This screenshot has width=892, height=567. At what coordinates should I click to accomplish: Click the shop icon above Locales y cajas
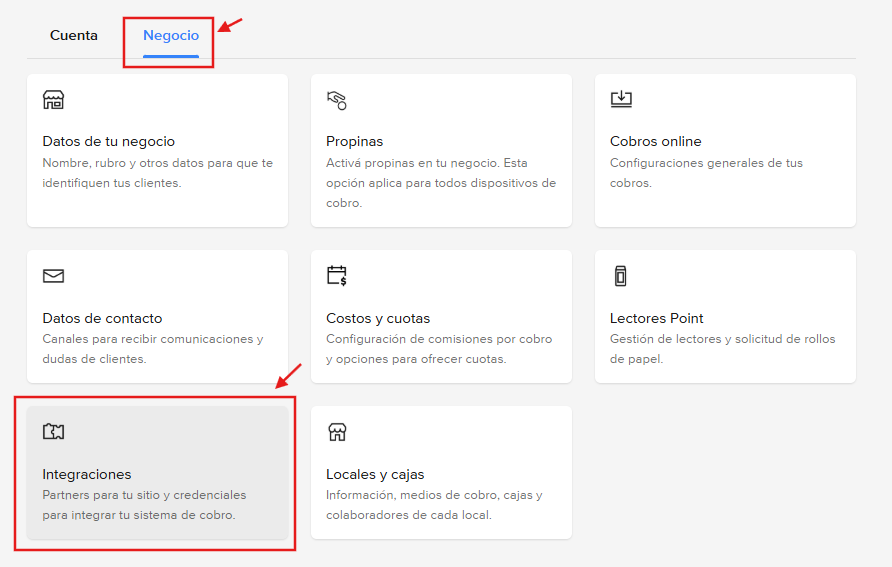(x=337, y=432)
